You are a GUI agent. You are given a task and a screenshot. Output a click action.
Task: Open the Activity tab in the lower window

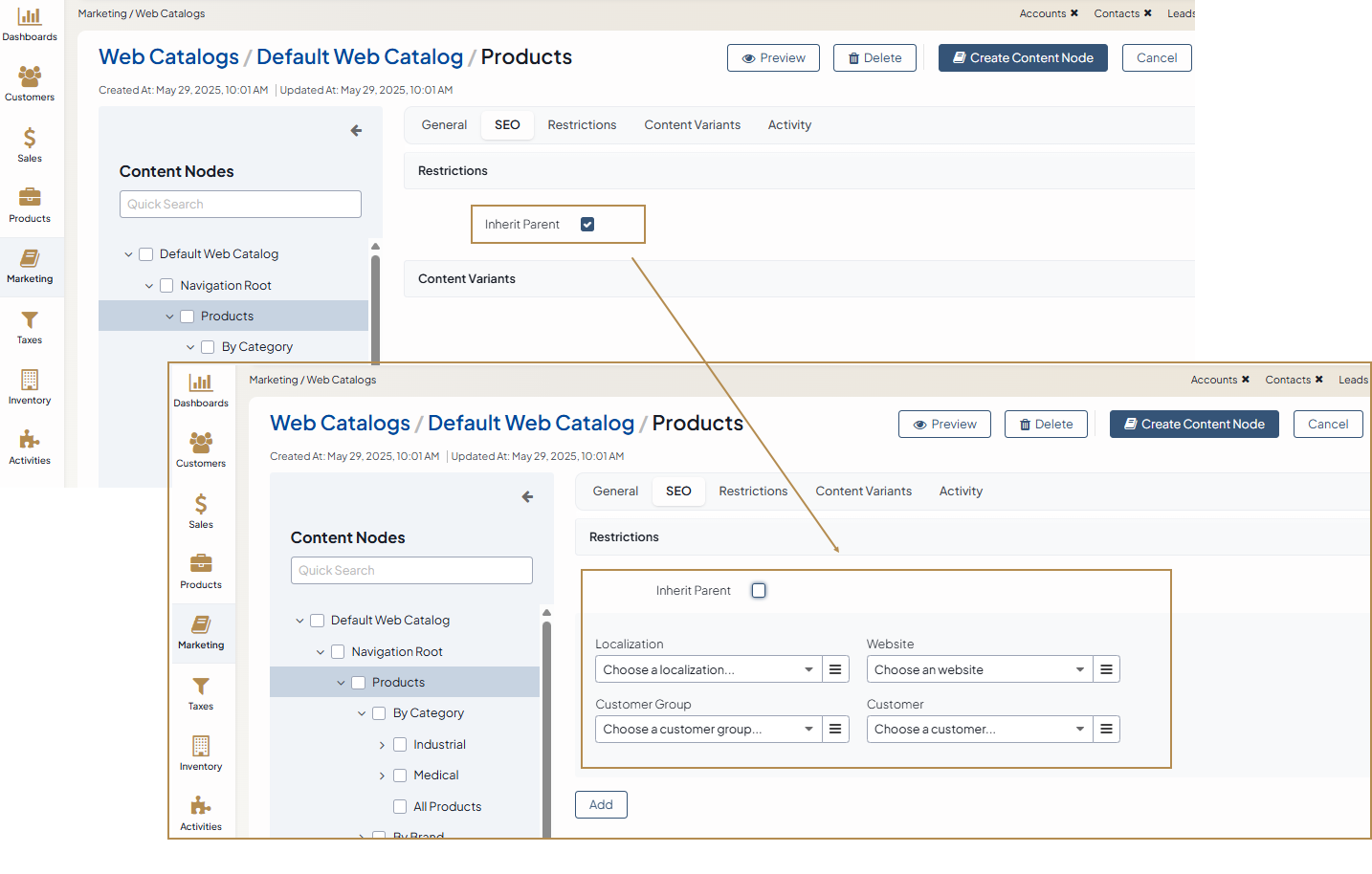[961, 492]
